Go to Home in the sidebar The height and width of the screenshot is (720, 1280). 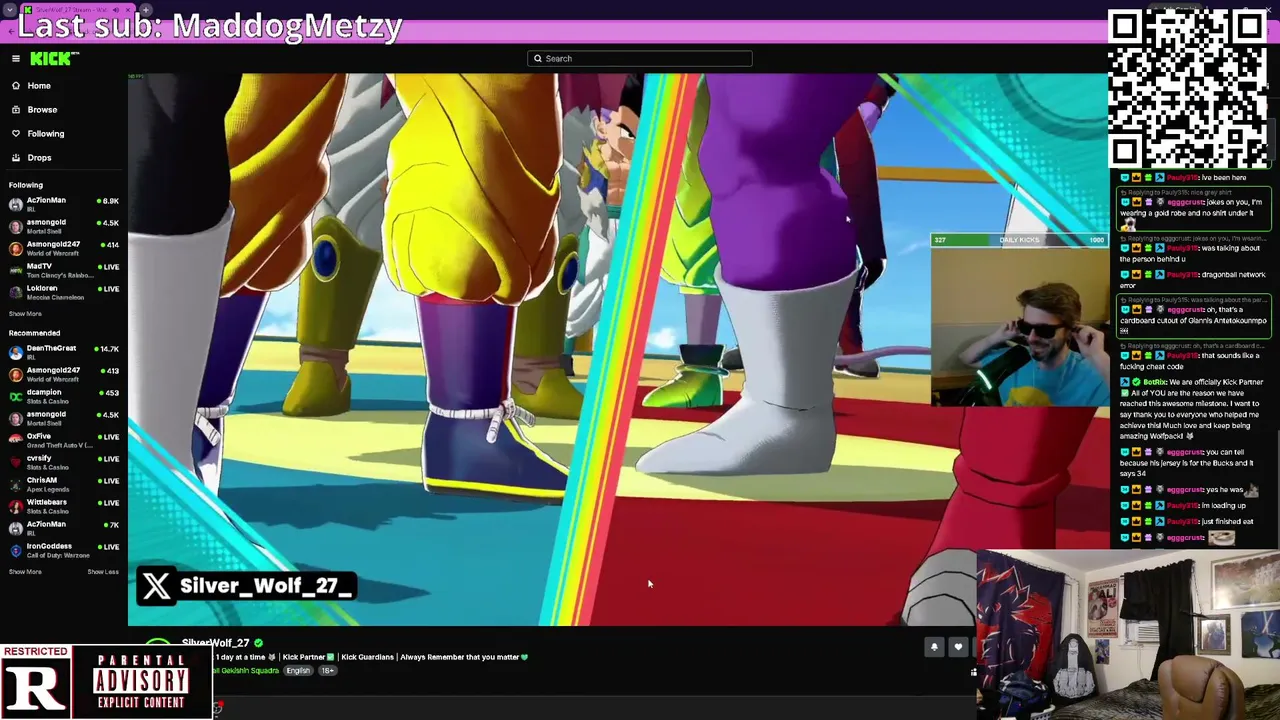[x=39, y=86]
